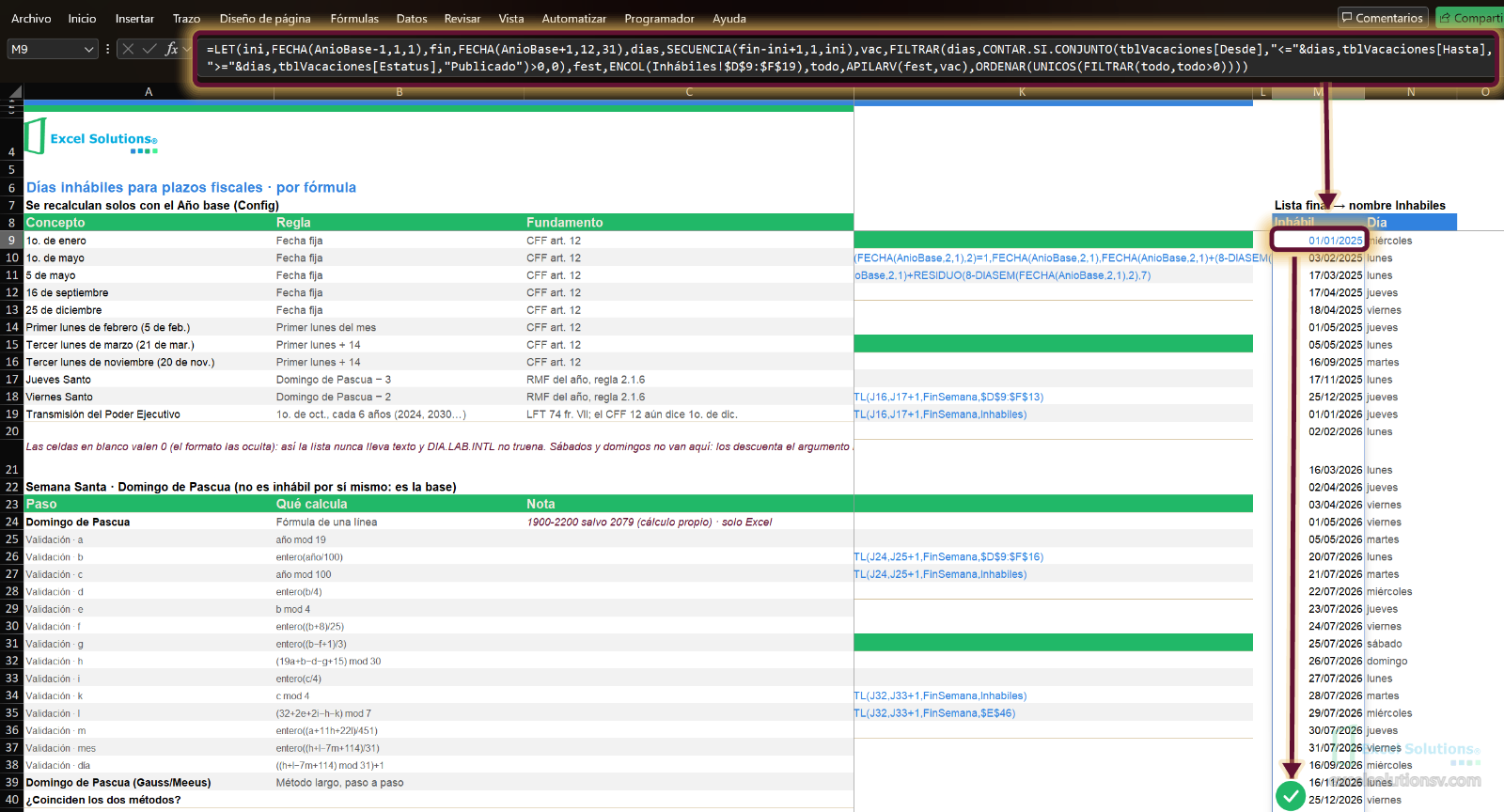
Task: Select 'Domingo de Pascua (Gauss/Meeus)' cell
Action: coord(149,783)
